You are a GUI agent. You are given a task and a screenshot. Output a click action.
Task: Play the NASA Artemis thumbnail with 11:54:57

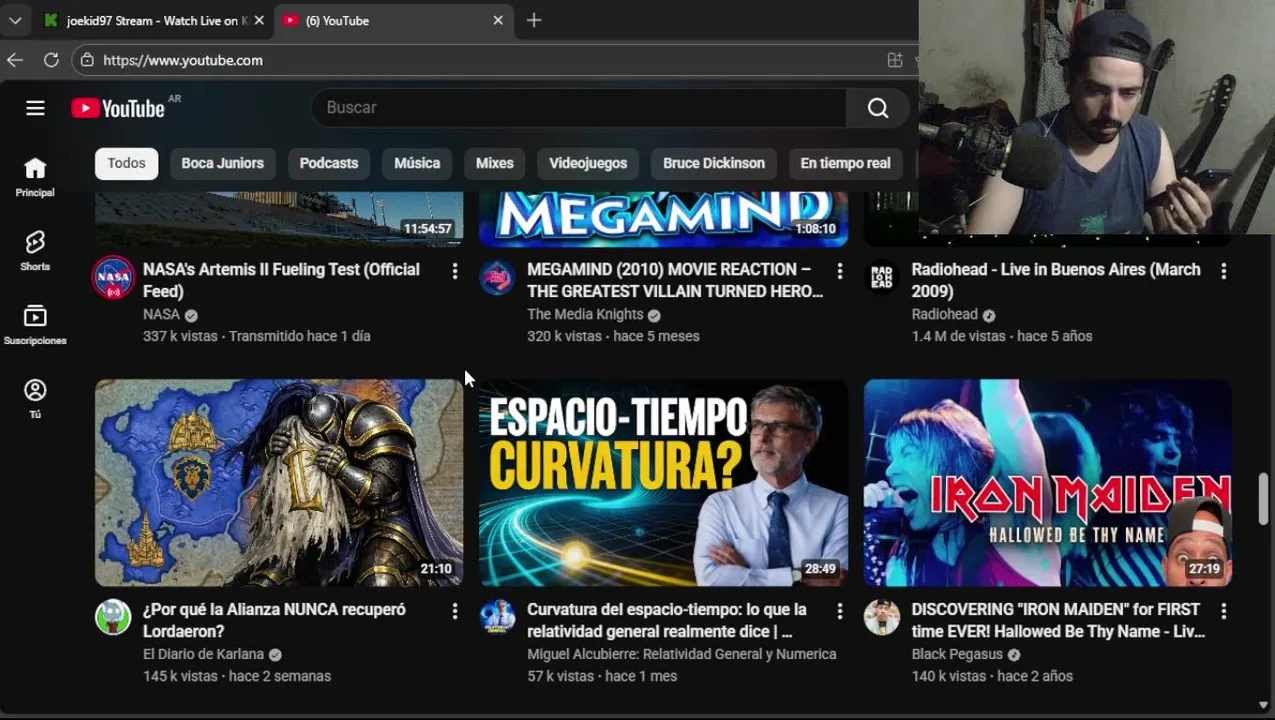(x=279, y=218)
